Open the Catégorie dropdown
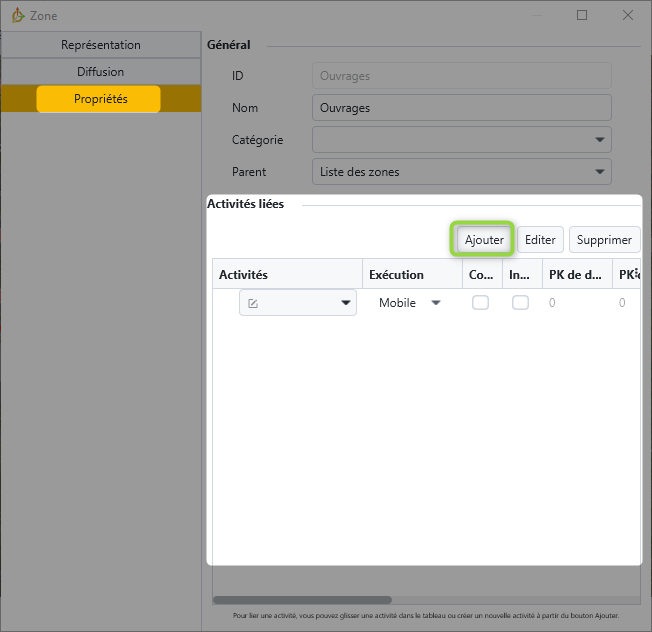This screenshot has width=652, height=632. pyautogui.click(x=461, y=140)
